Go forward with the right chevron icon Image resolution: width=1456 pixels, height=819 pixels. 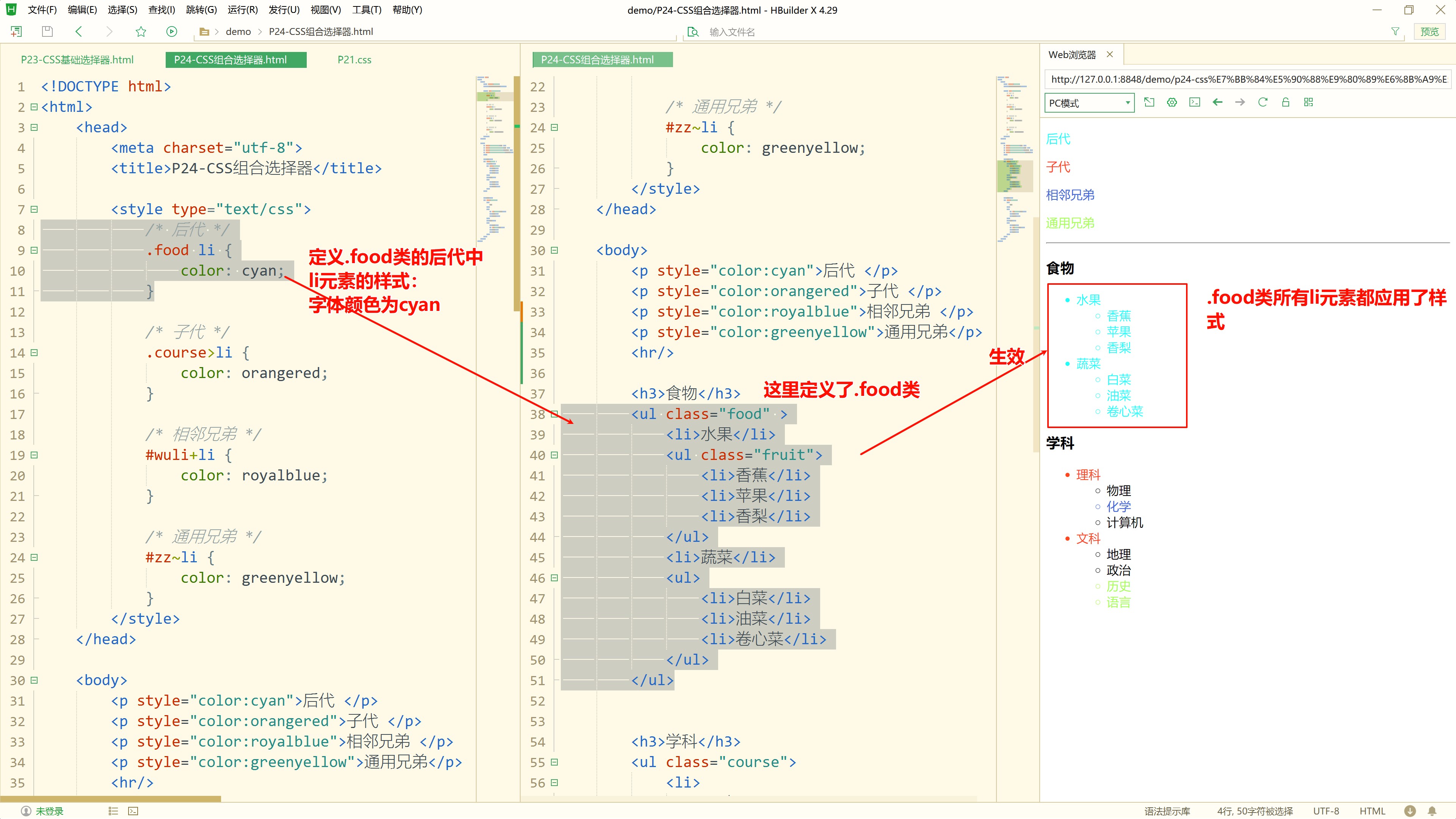click(109, 31)
